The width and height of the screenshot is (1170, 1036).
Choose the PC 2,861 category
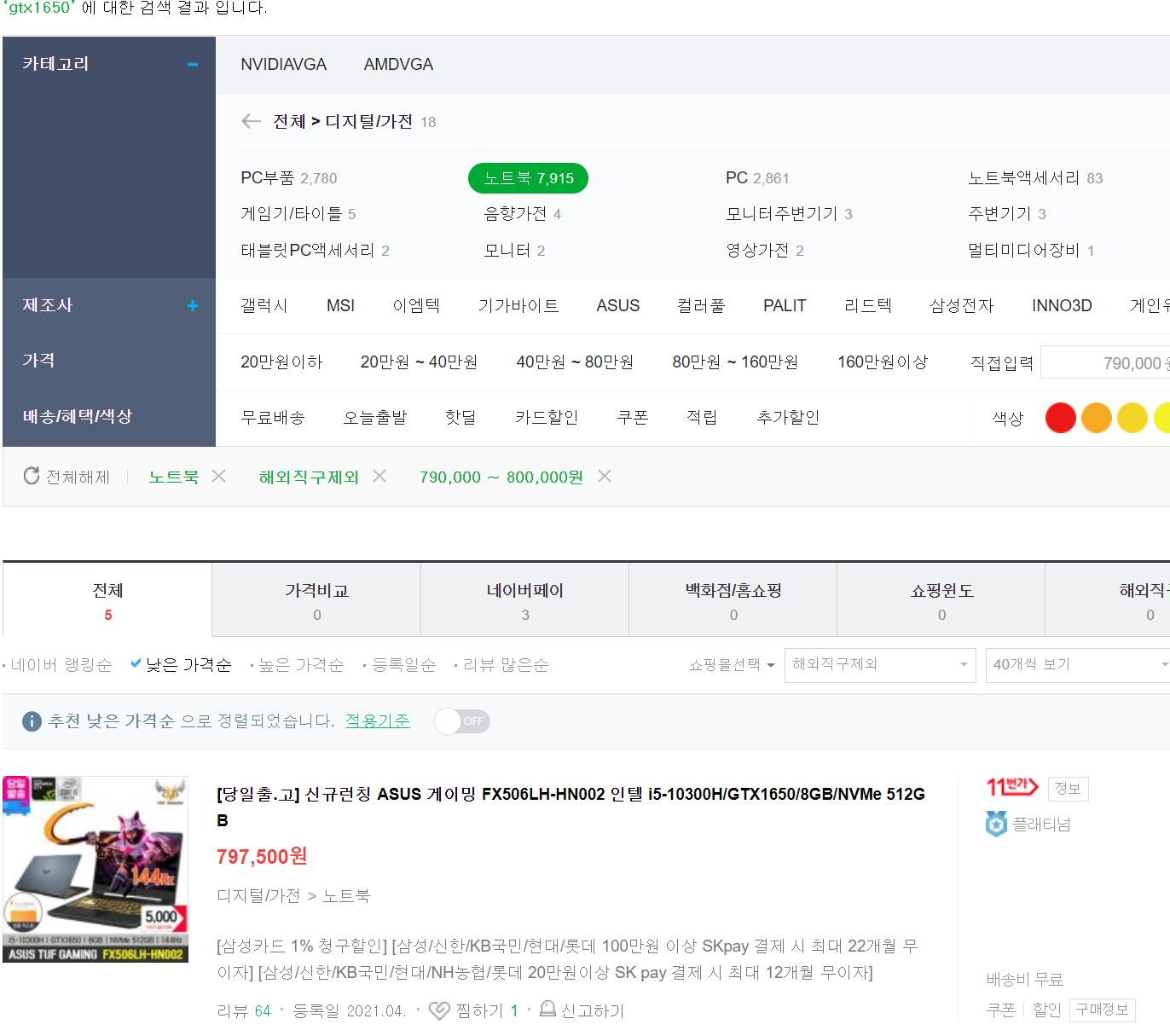[x=757, y=178]
